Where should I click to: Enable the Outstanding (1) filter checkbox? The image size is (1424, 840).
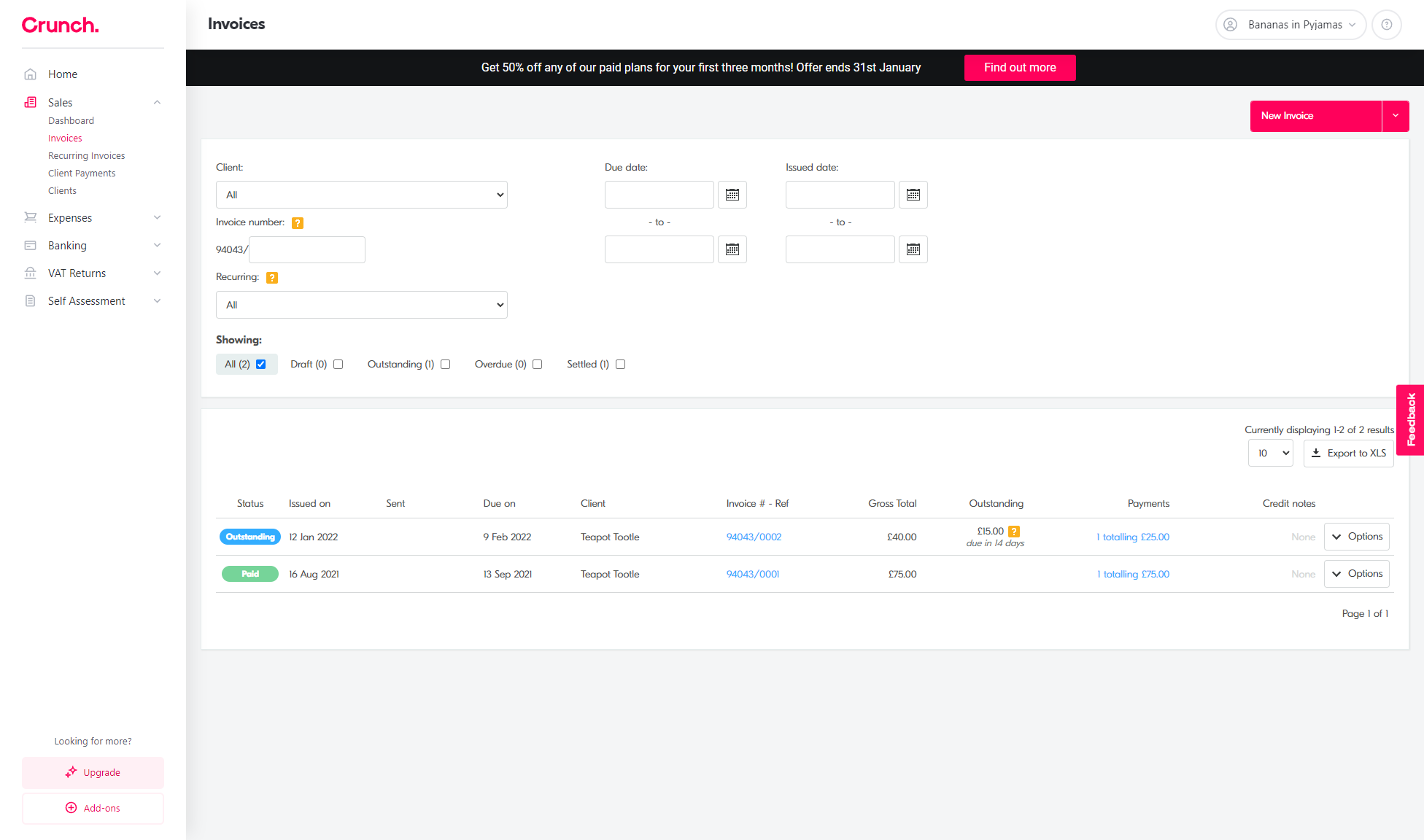445,365
